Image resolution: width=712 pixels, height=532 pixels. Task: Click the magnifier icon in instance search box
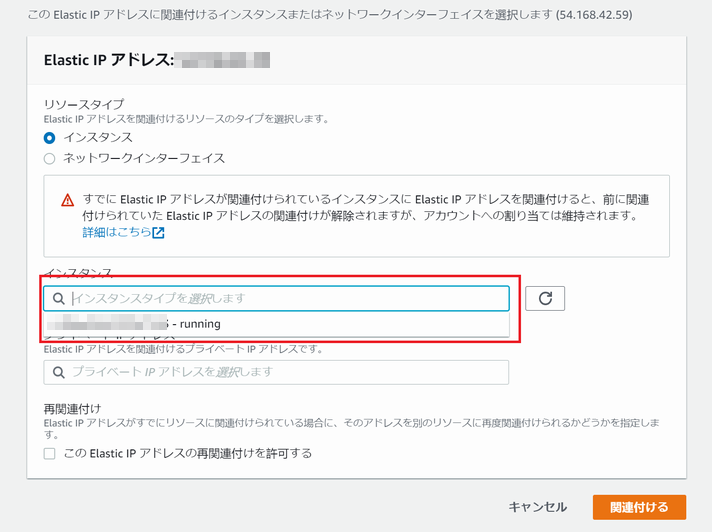click(59, 298)
